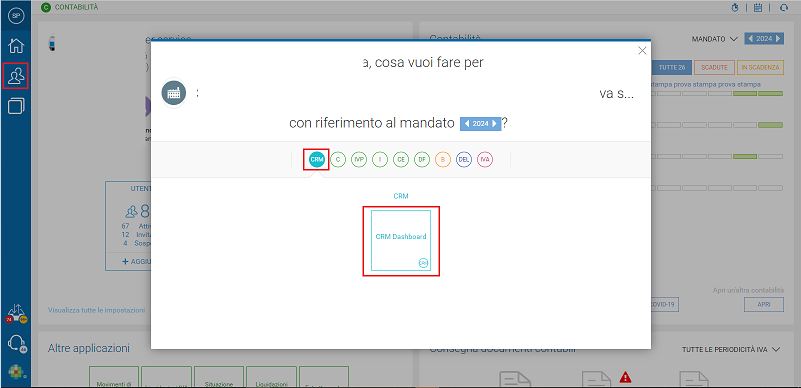Open the stacked windows icon in sidebar
The image size is (801, 388).
click(x=16, y=106)
